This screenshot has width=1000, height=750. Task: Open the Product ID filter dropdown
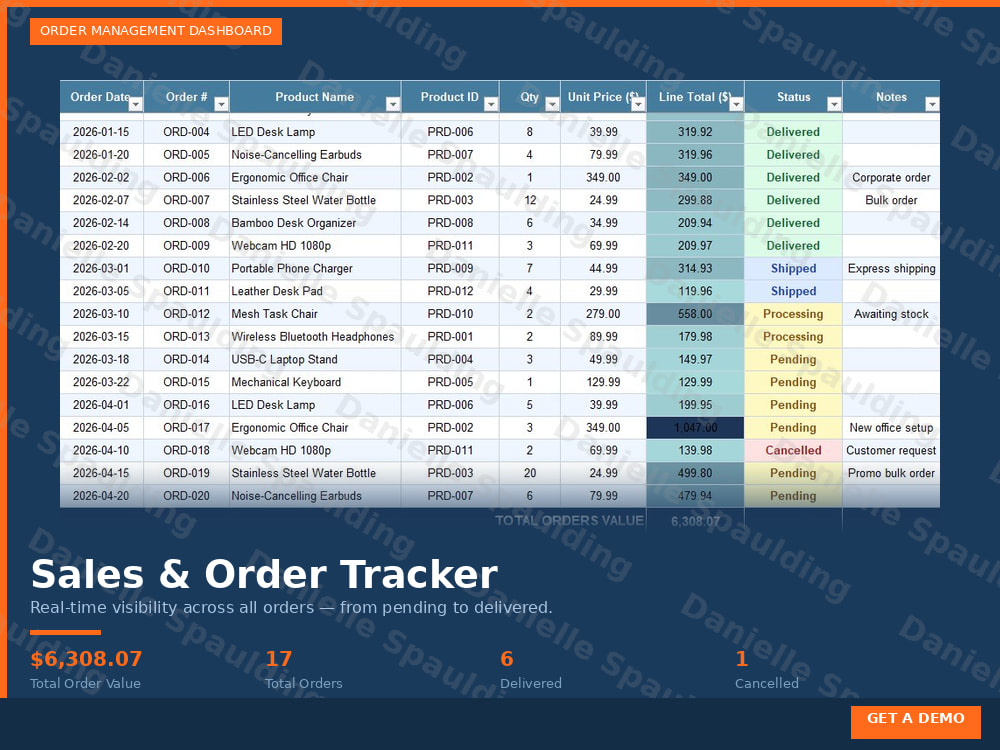point(491,105)
